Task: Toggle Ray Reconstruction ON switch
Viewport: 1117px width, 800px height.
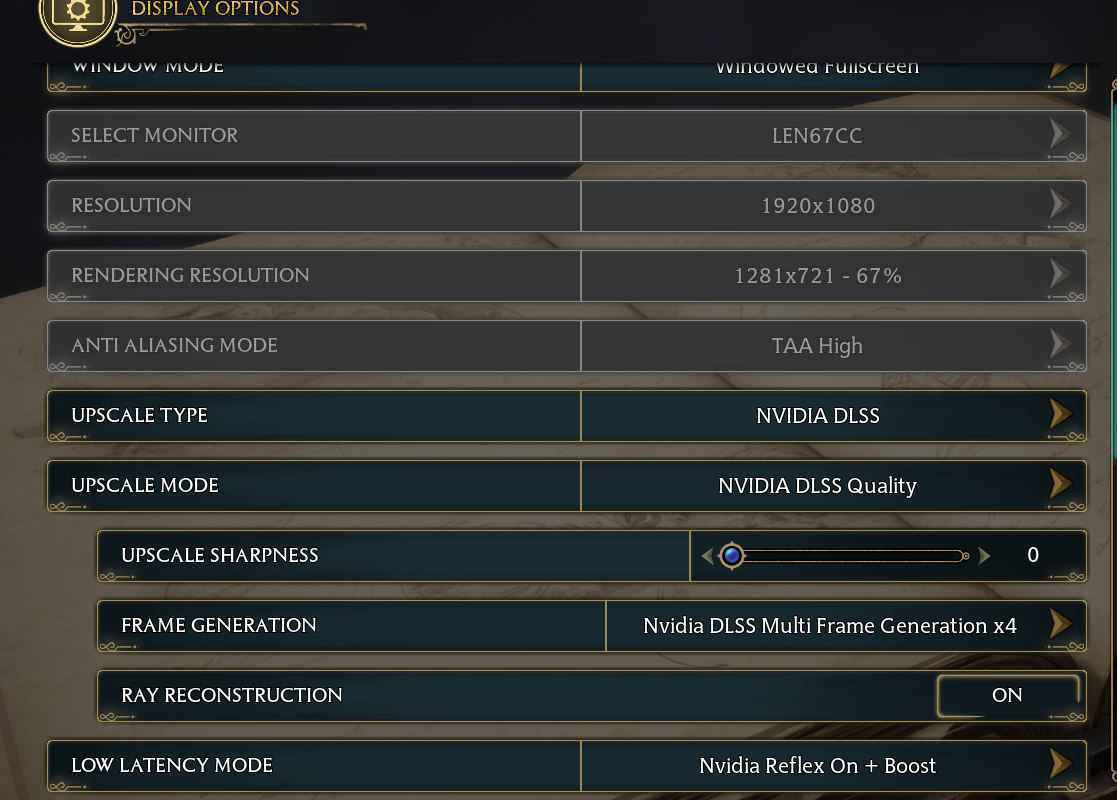Action: [x=1007, y=695]
